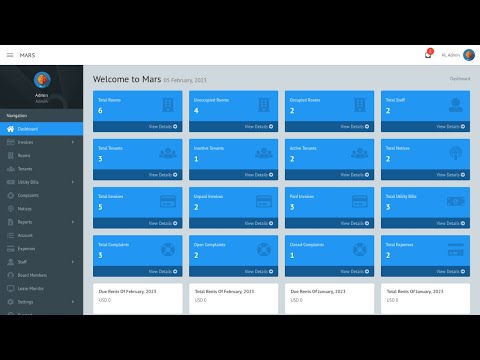Click broadcast icon on Total Notices card
Image resolution: width=480 pixels, height=360 pixels.
455,153
